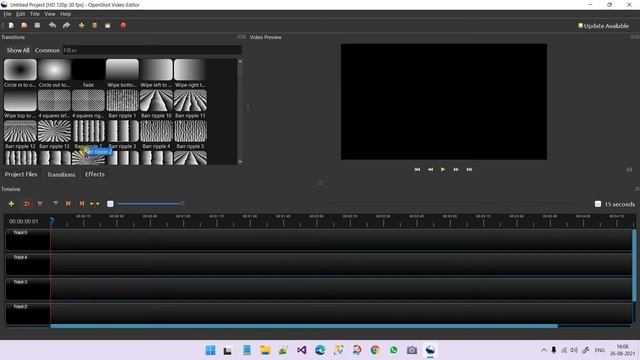This screenshot has height=360, width=640.
Task: Click the blue playhead marker on ruler
Action: click(52, 221)
